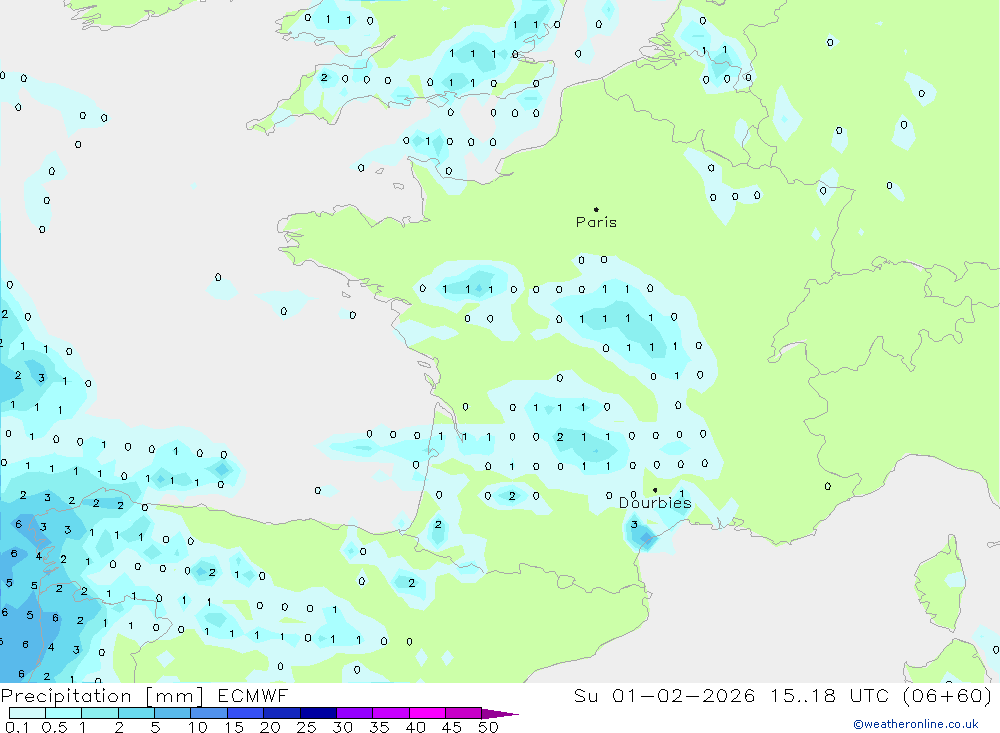The width and height of the screenshot is (1000, 733).
Task: Click the value 2 over southwest England
Action: pyautogui.click(x=324, y=77)
